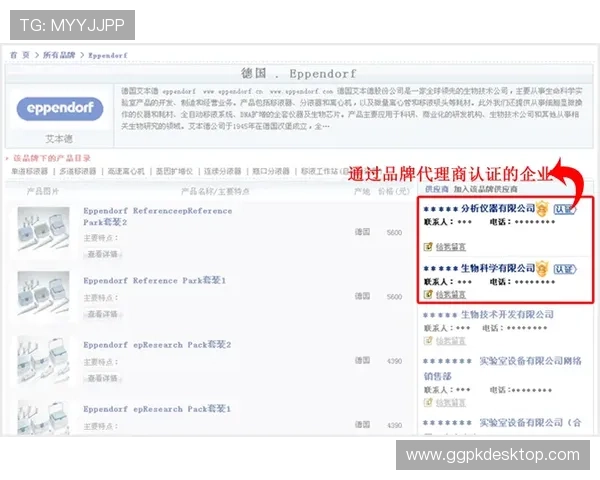
Task: Click the message icon under 生物技术开发有限公司
Action: pyautogui.click(x=428, y=340)
